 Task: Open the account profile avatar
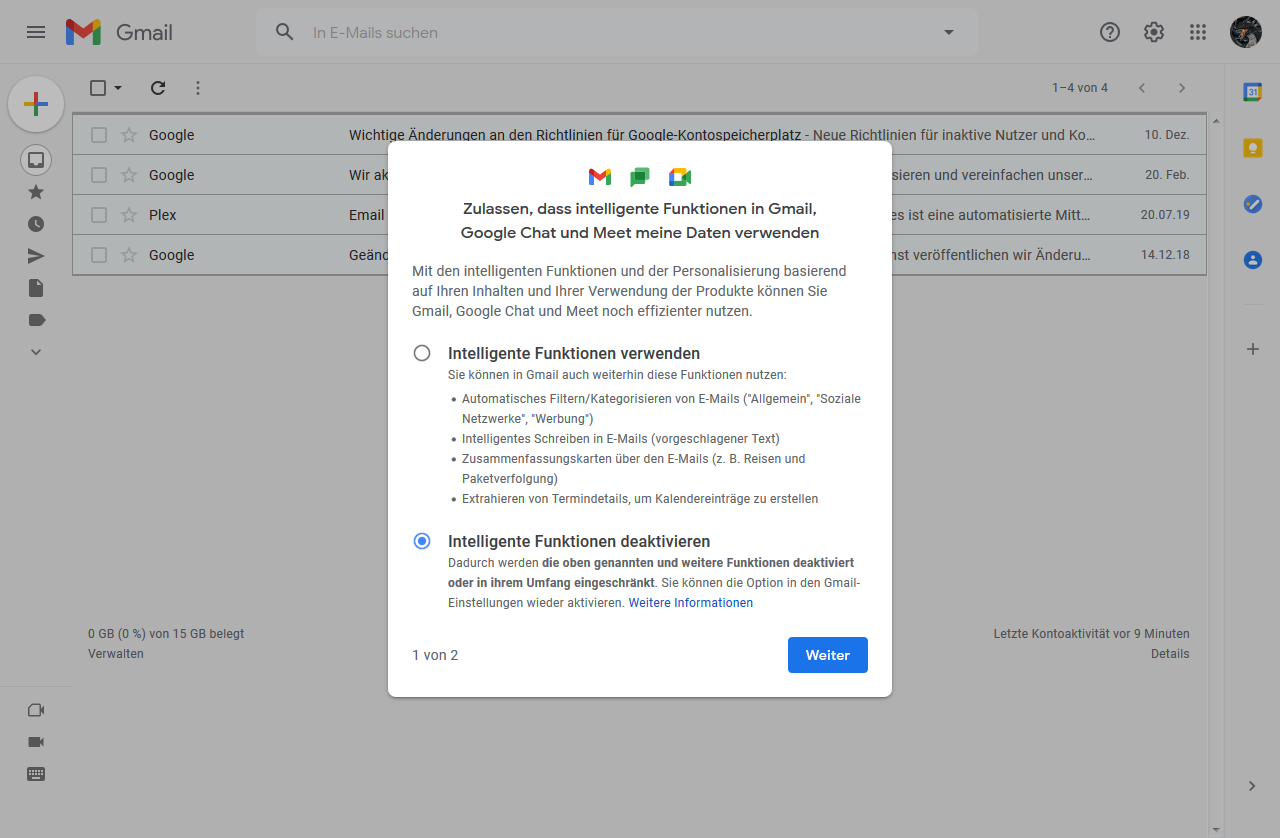click(1246, 32)
